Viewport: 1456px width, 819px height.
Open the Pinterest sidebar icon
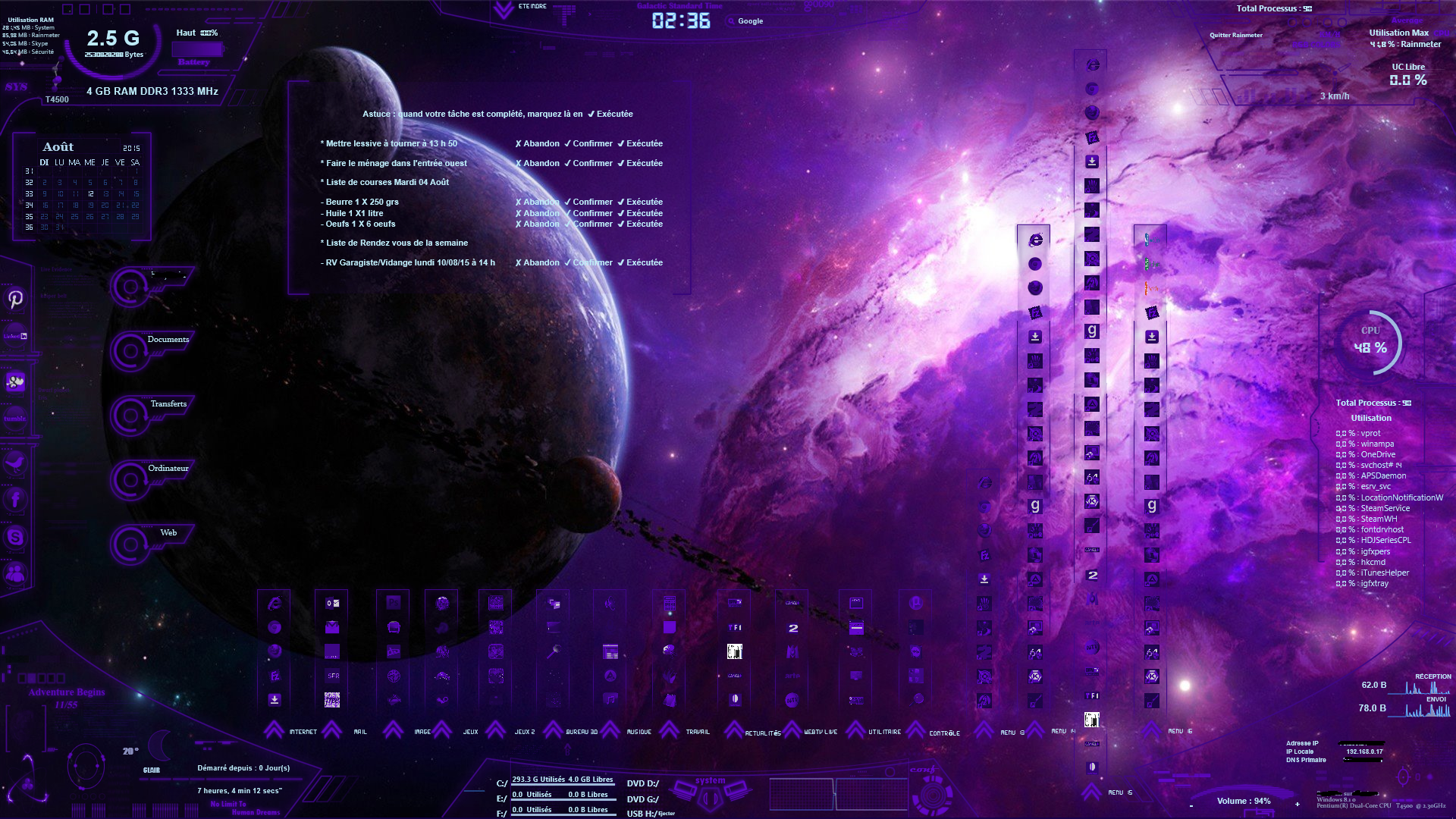pos(16,299)
